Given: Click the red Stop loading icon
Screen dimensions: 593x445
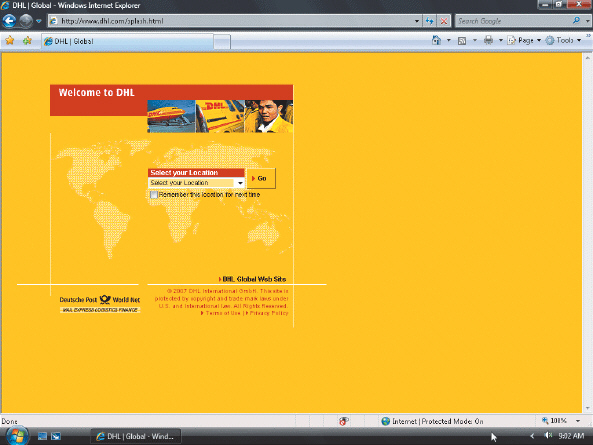Looking at the screenshot, I should 444,21.
